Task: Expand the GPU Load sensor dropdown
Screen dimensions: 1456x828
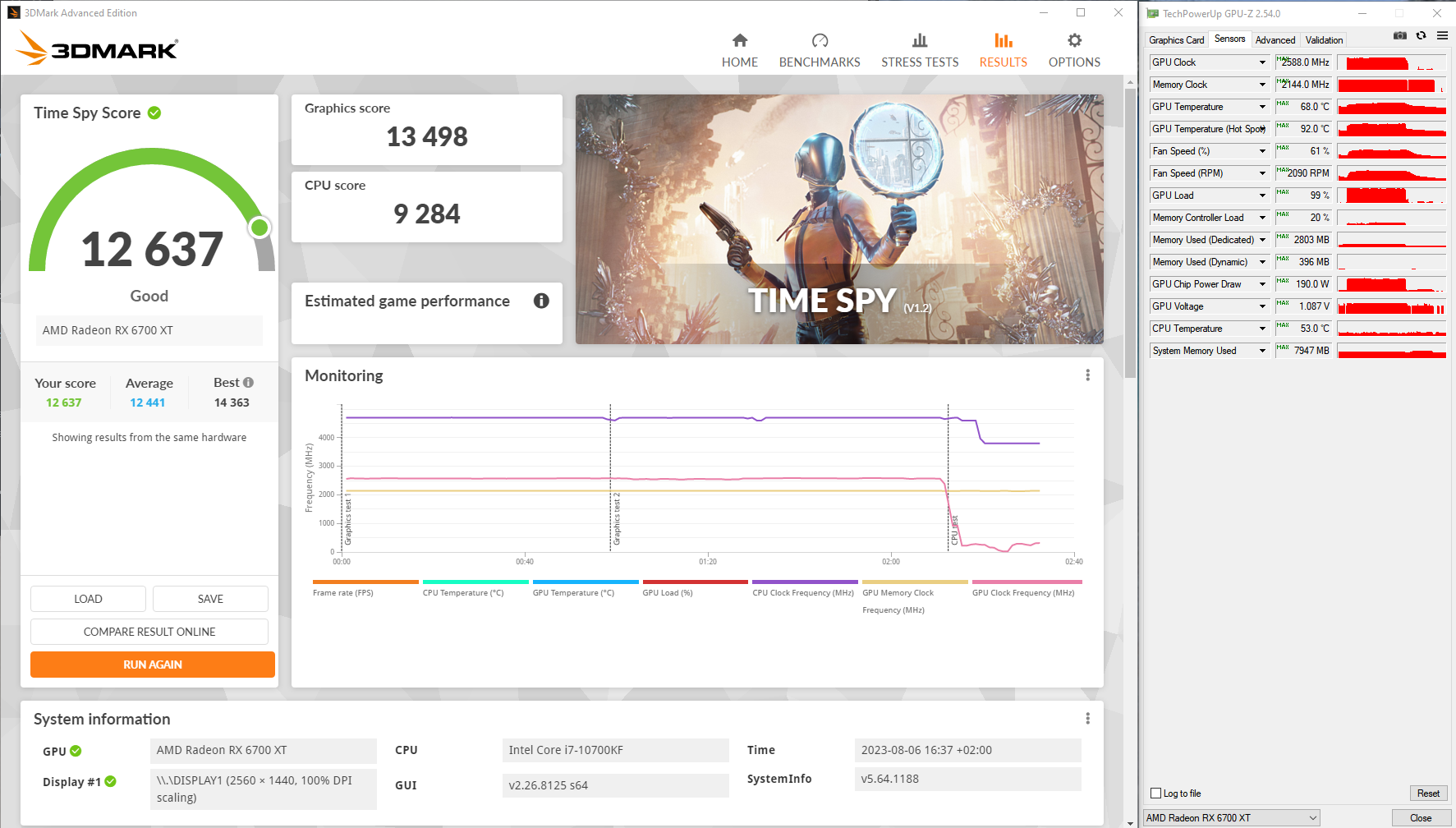Action: click(1262, 195)
